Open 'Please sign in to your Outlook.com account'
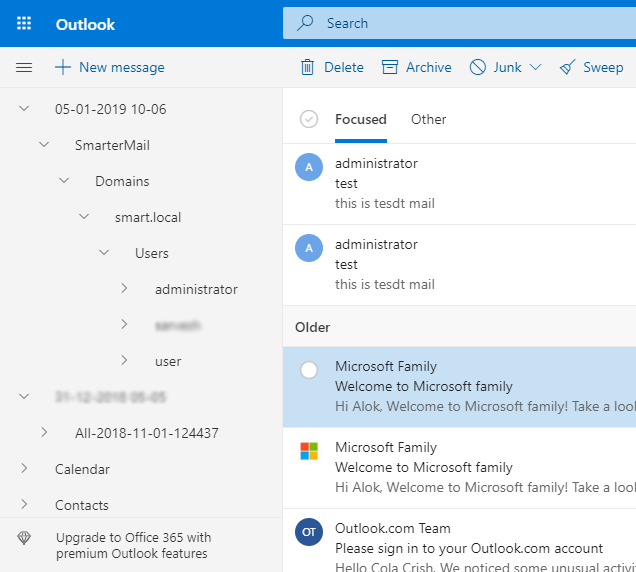636x572 pixels. point(469,548)
